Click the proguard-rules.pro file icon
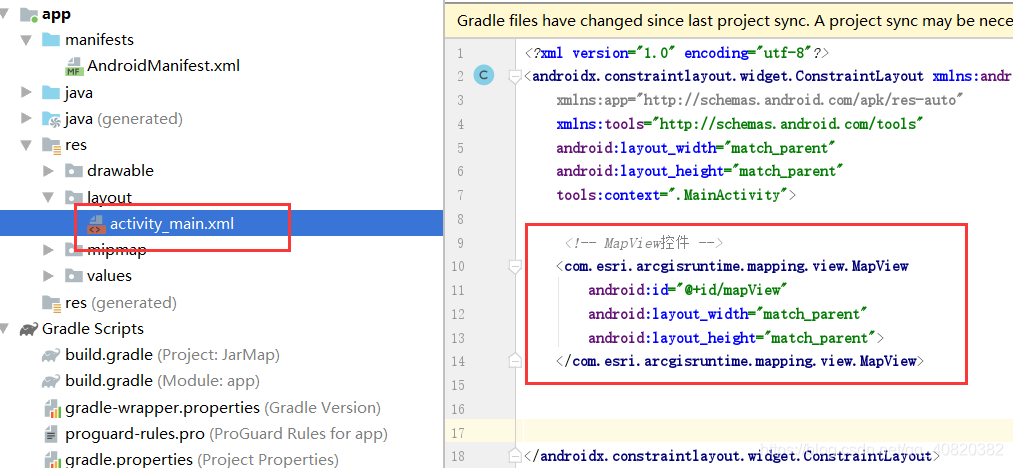 (52, 434)
